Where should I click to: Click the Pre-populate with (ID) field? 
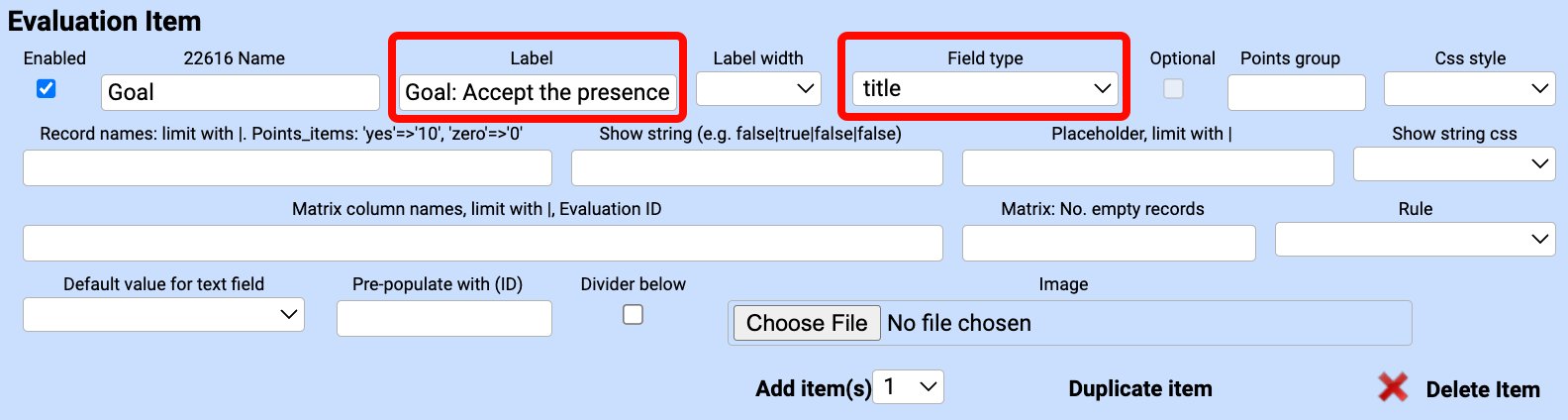[x=443, y=319]
